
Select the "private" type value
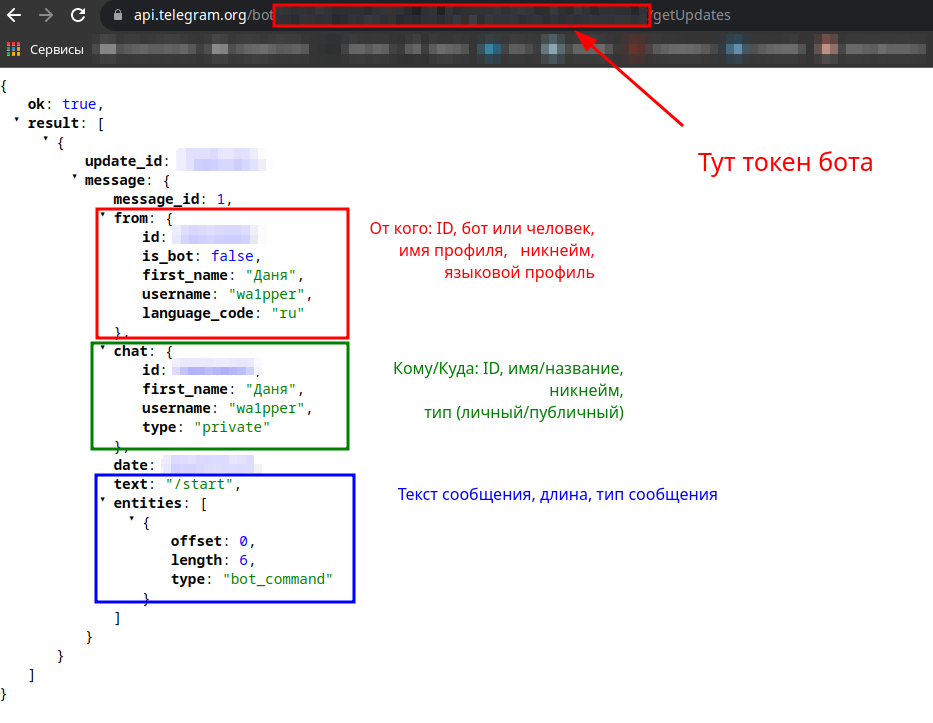(x=232, y=427)
